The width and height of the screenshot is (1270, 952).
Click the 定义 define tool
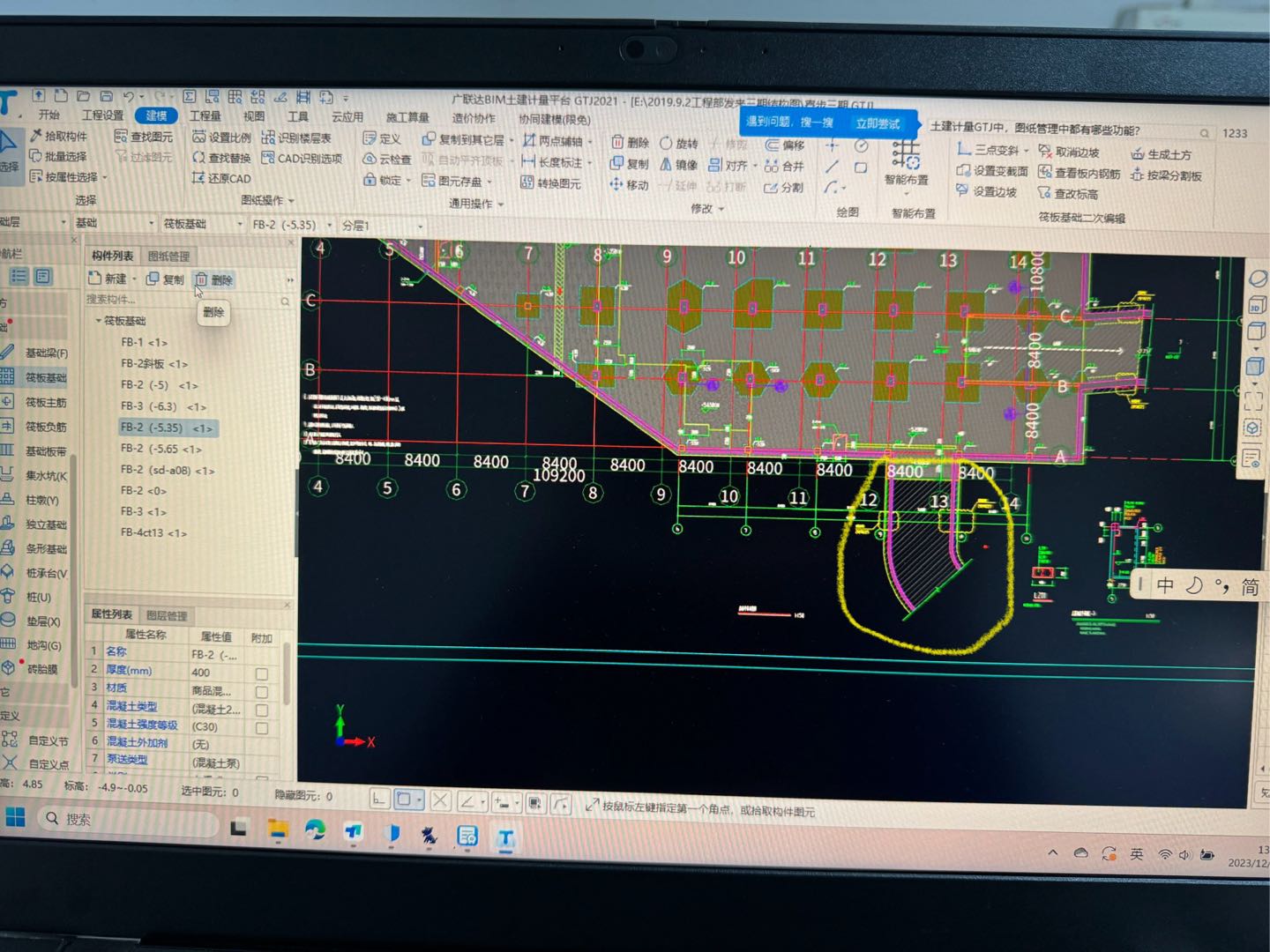tap(382, 139)
